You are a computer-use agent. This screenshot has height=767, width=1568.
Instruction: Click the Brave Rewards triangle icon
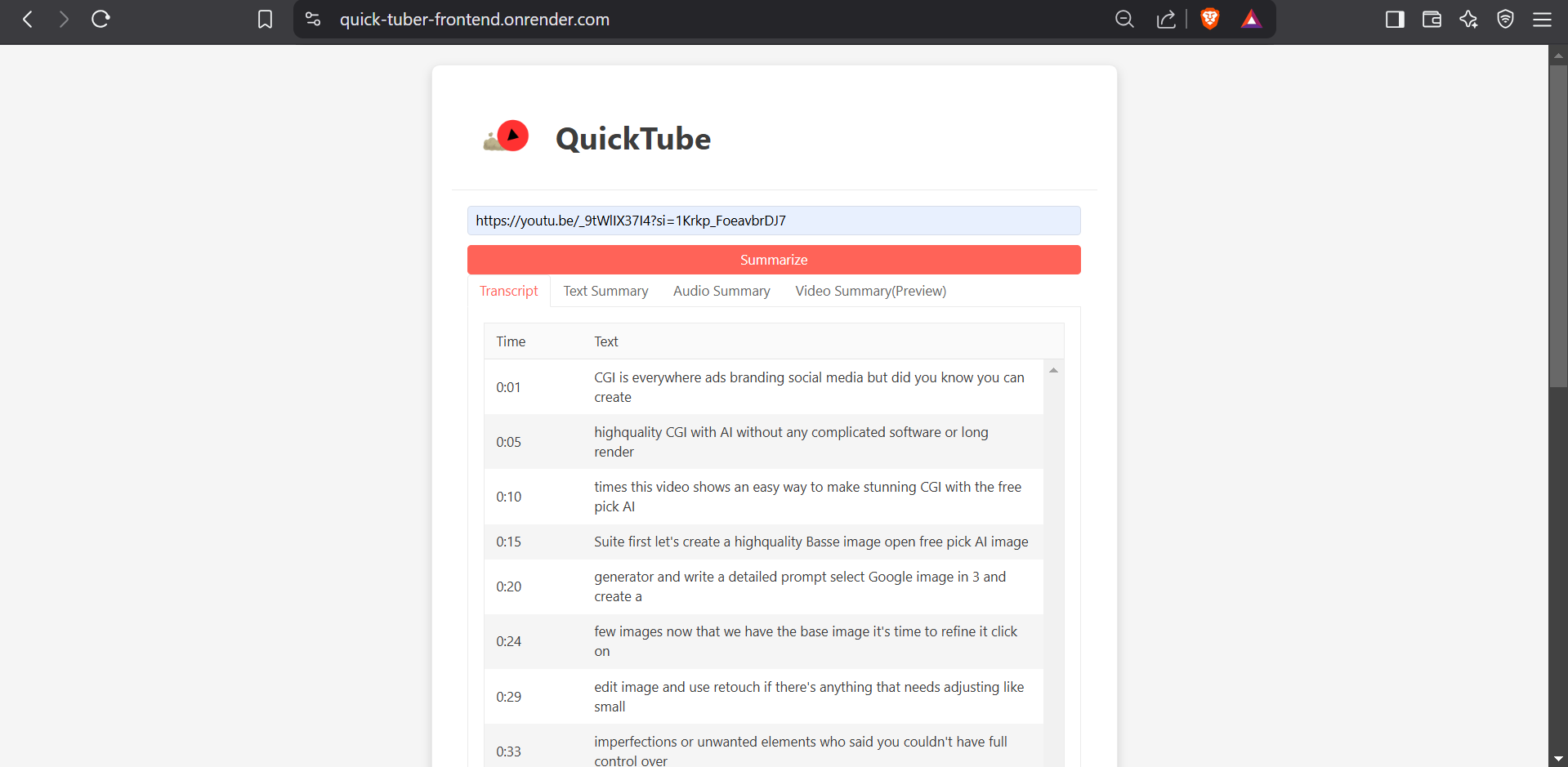tap(1251, 20)
